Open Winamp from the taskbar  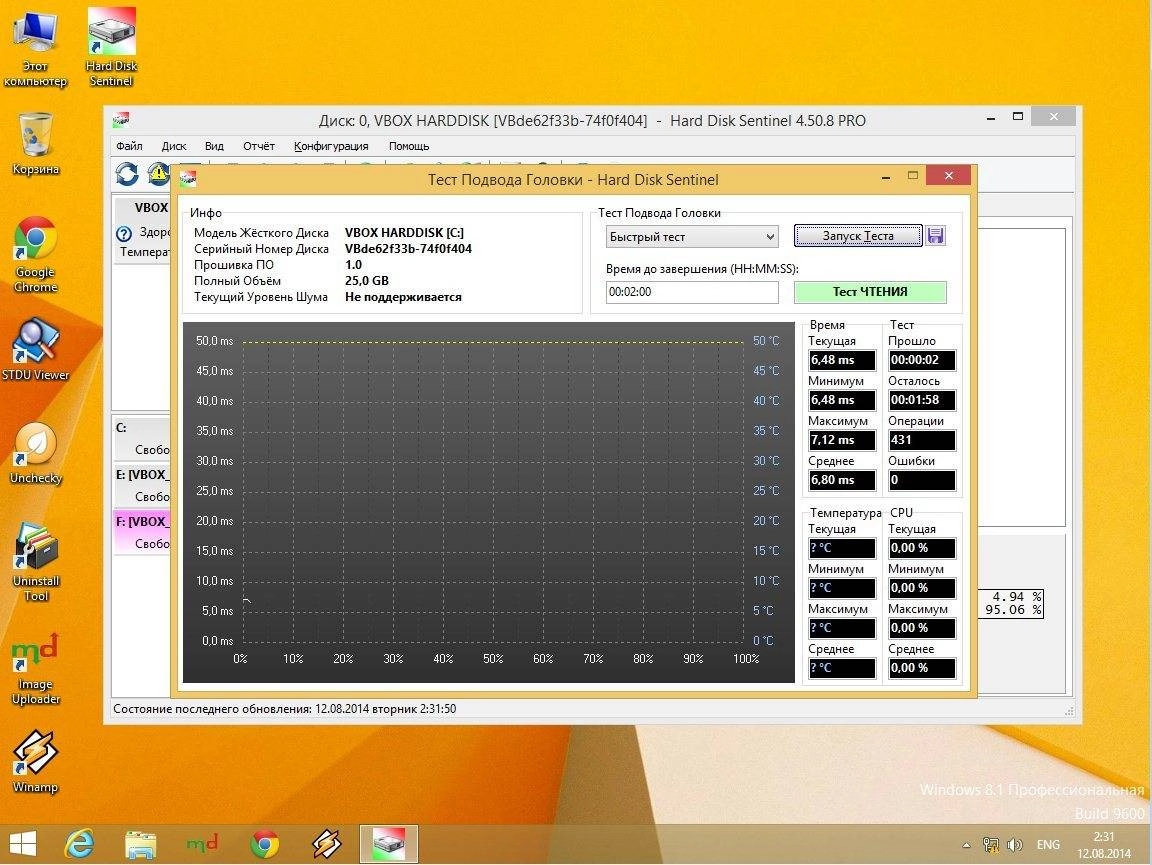(326, 844)
